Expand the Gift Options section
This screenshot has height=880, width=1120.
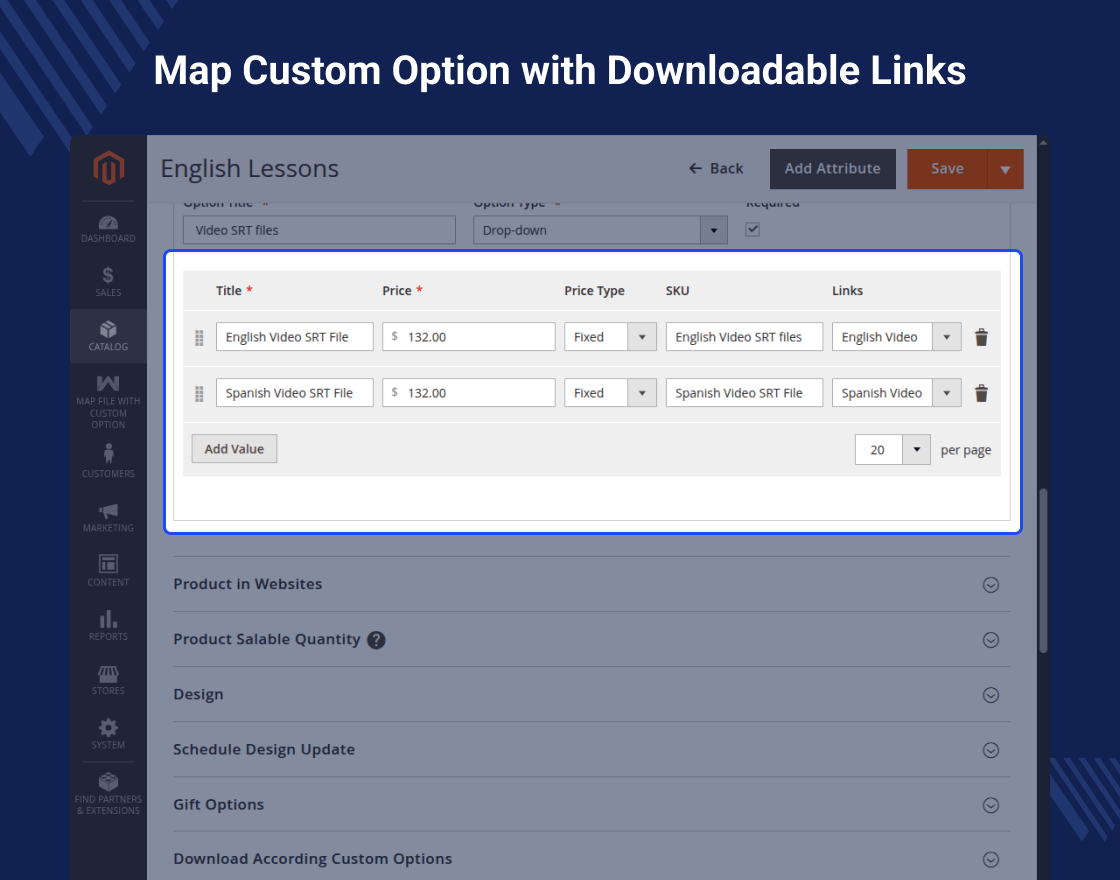(990, 805)
